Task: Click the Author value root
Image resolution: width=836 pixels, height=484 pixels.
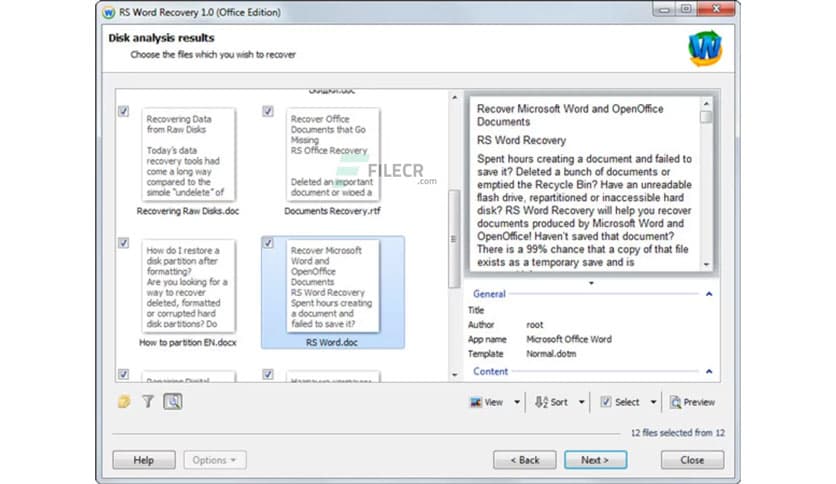Action: pos(534,325)
